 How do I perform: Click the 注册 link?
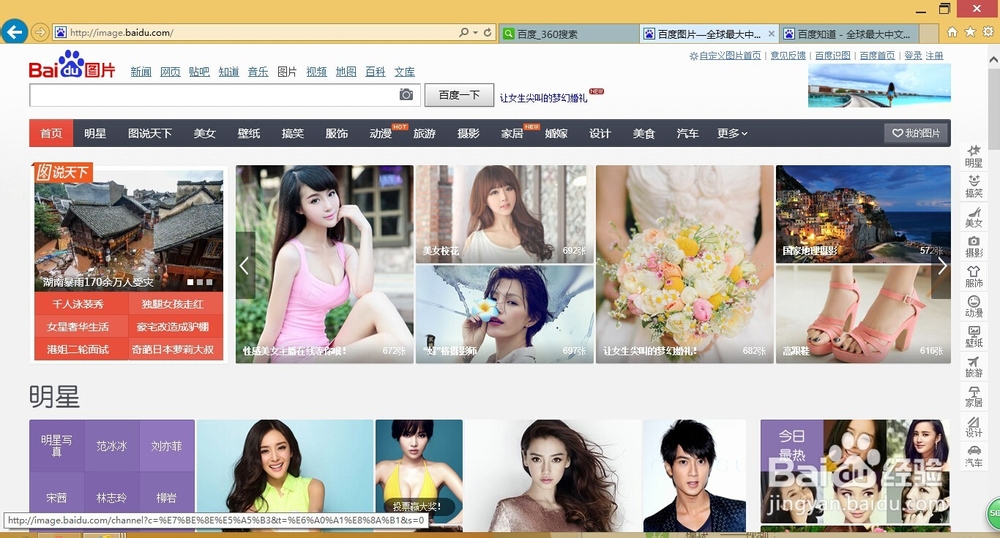(x=934, y=55)
